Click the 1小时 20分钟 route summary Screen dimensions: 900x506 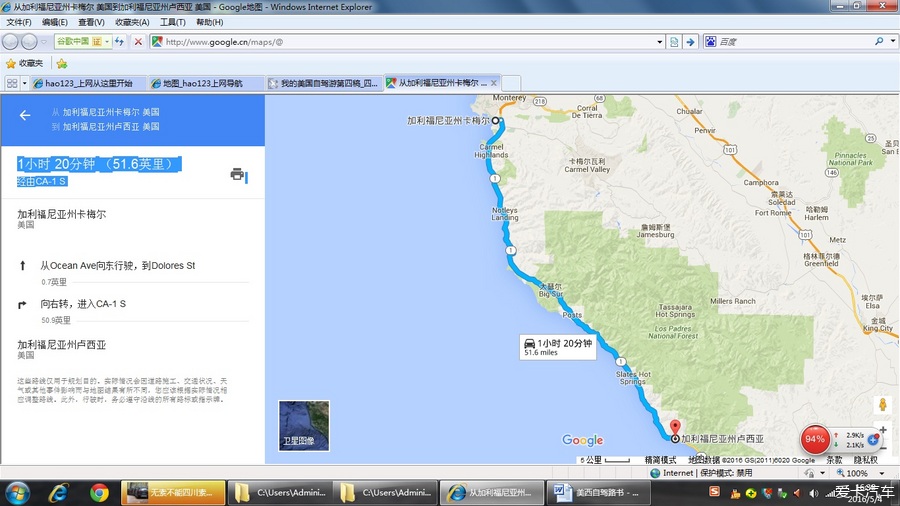click(x=99, y=165)
